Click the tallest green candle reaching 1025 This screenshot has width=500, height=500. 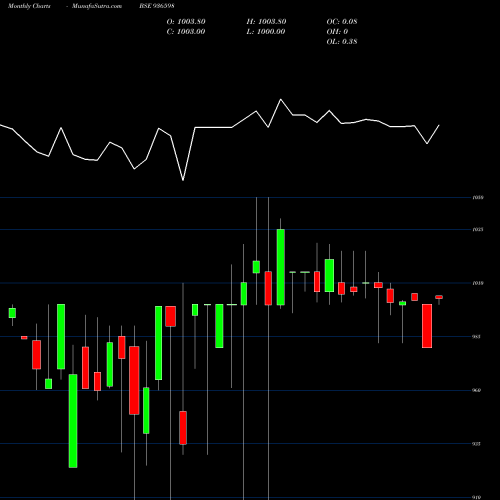[x=281, y=267]
